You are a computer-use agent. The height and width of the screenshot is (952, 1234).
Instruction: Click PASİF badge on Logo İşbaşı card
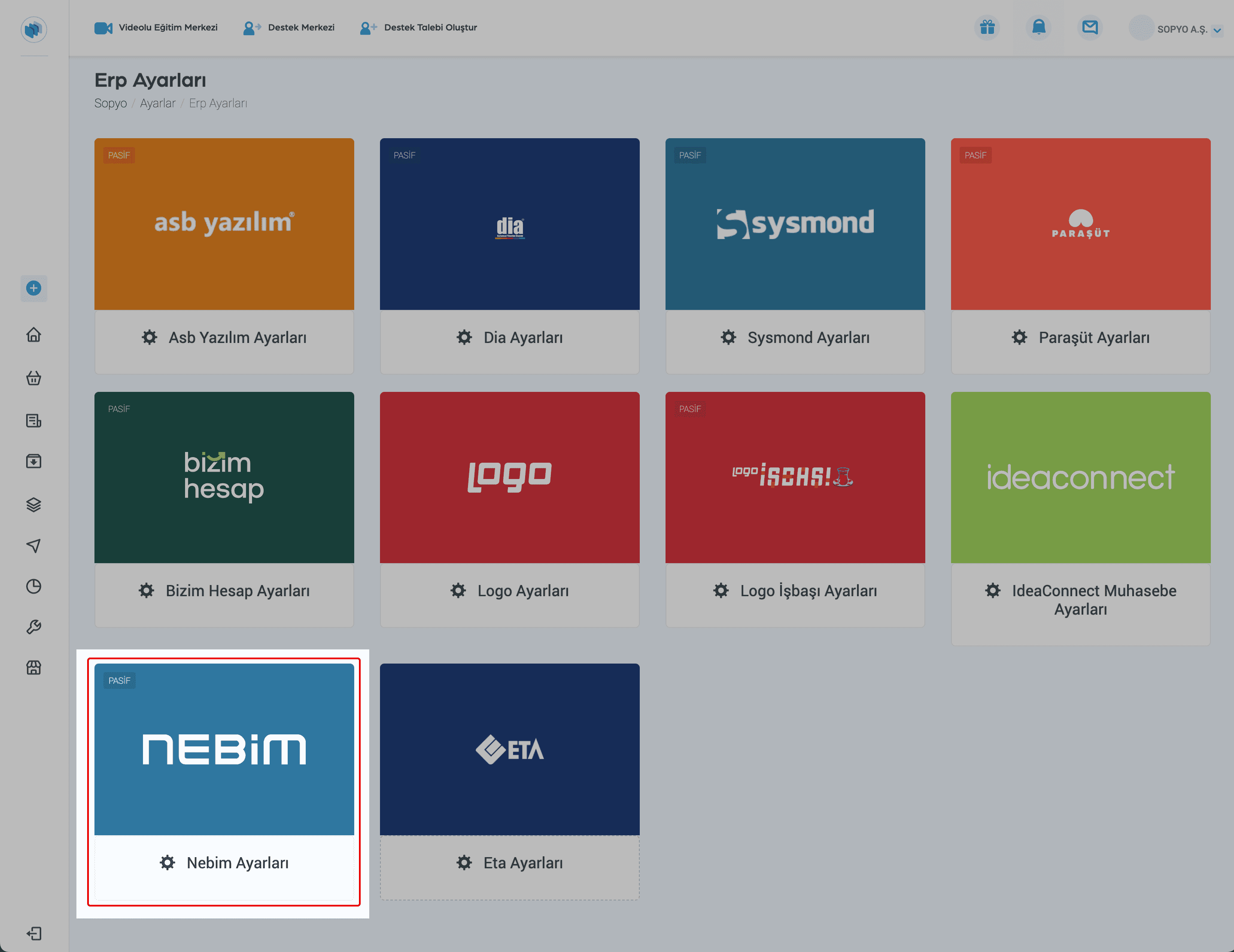click(x=690, y=409)
